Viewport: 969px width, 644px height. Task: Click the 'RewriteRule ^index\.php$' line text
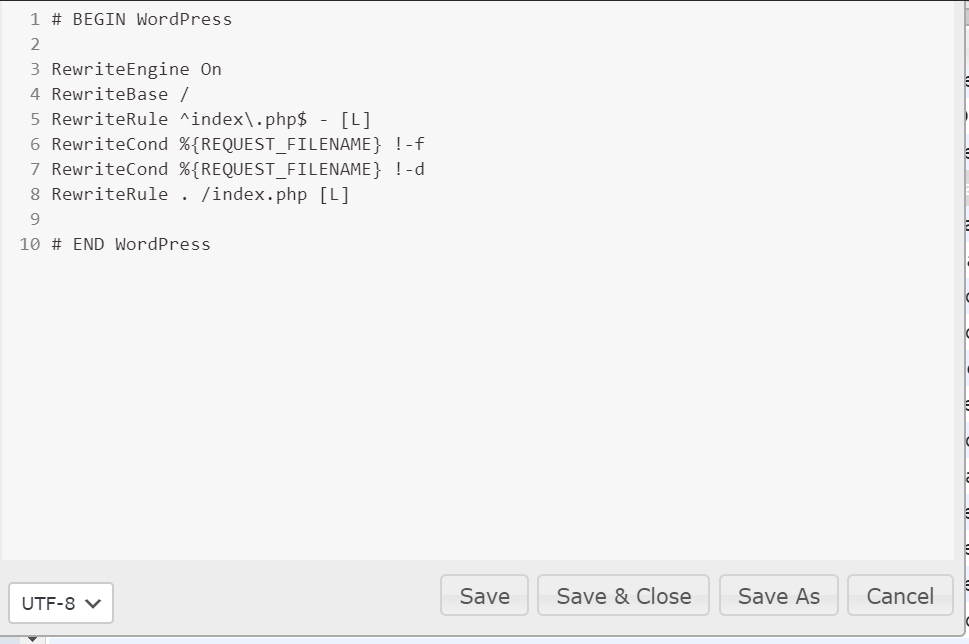211,119
